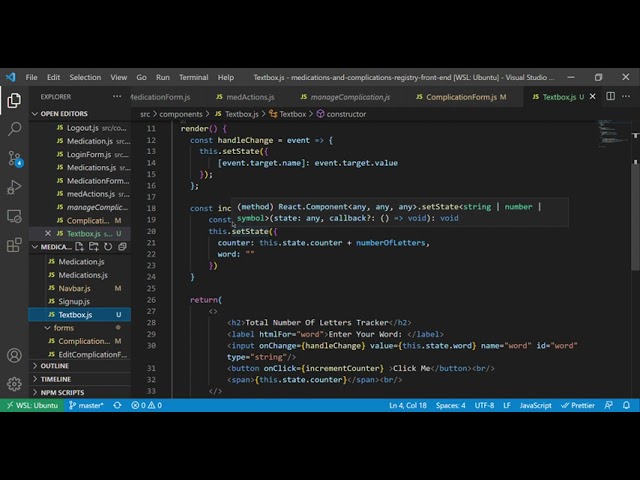This screenshot has width=640, height=480.
Task: Open the notifications bell
Action: coord(627,405)
